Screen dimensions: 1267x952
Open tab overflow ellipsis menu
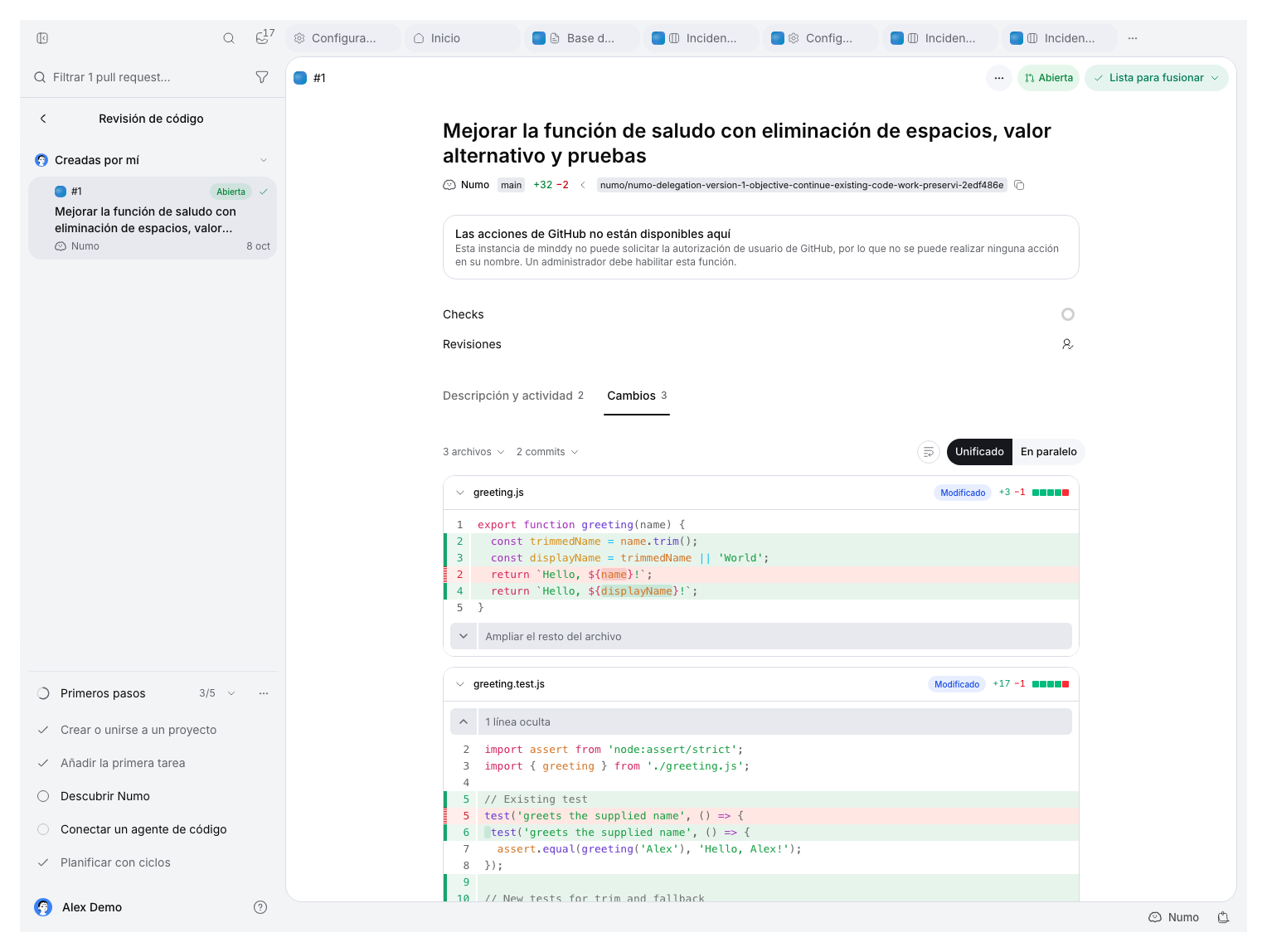tap(1133, 38)
